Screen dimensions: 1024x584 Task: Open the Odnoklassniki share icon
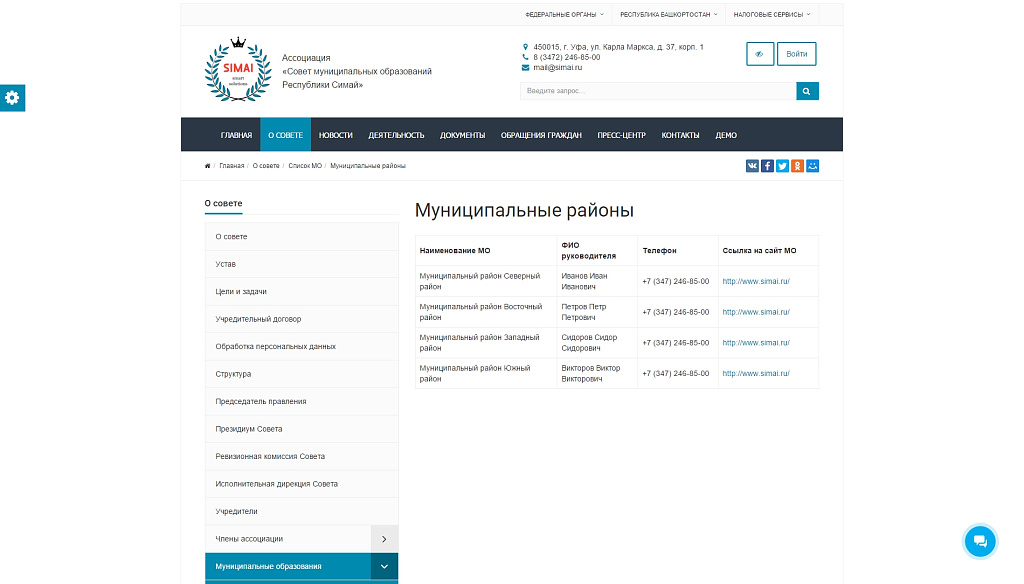pos(797,165)
